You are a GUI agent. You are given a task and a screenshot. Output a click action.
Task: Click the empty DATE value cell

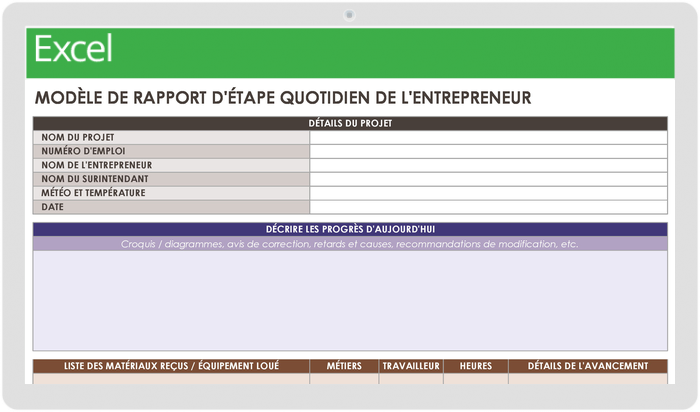[x=488, y=207]
